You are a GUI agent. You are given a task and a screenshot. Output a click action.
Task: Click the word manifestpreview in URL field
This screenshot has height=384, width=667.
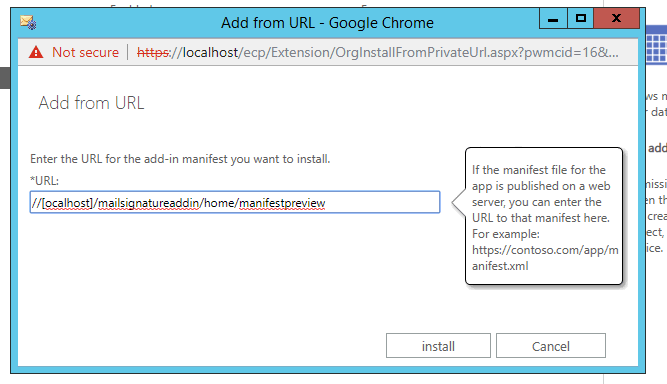tap(282, 203)
